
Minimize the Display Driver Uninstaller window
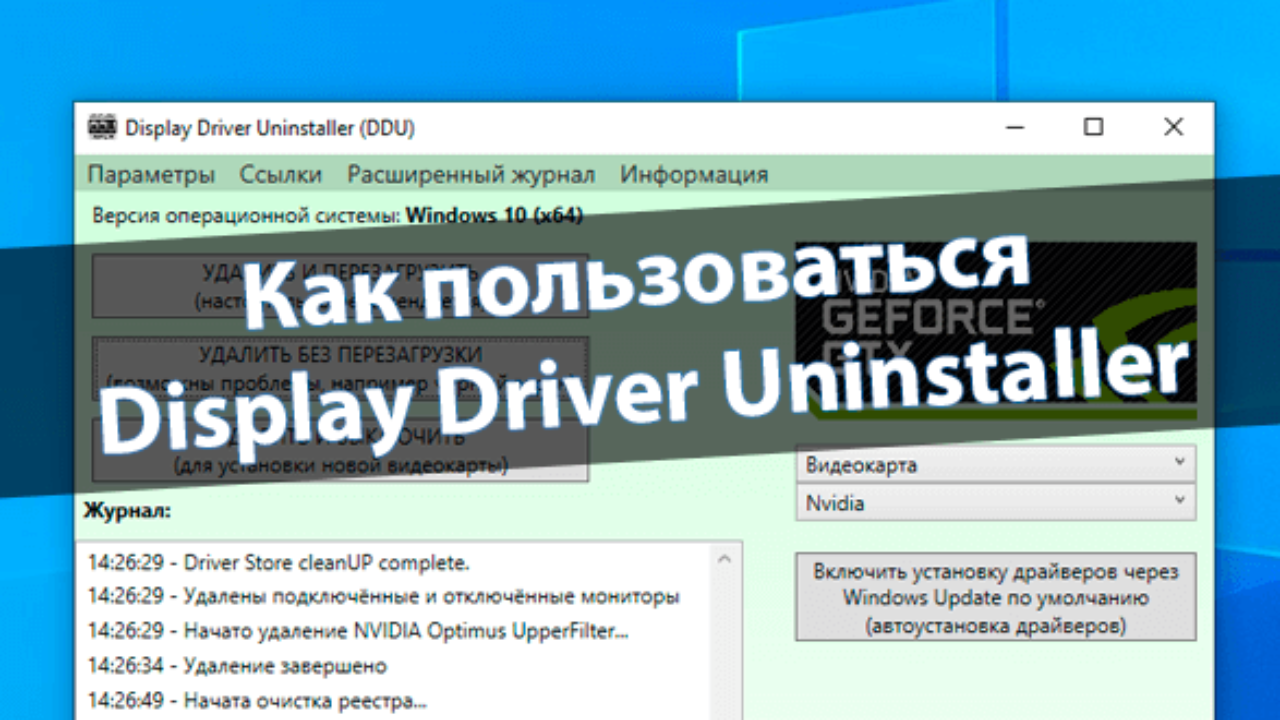1016,127
